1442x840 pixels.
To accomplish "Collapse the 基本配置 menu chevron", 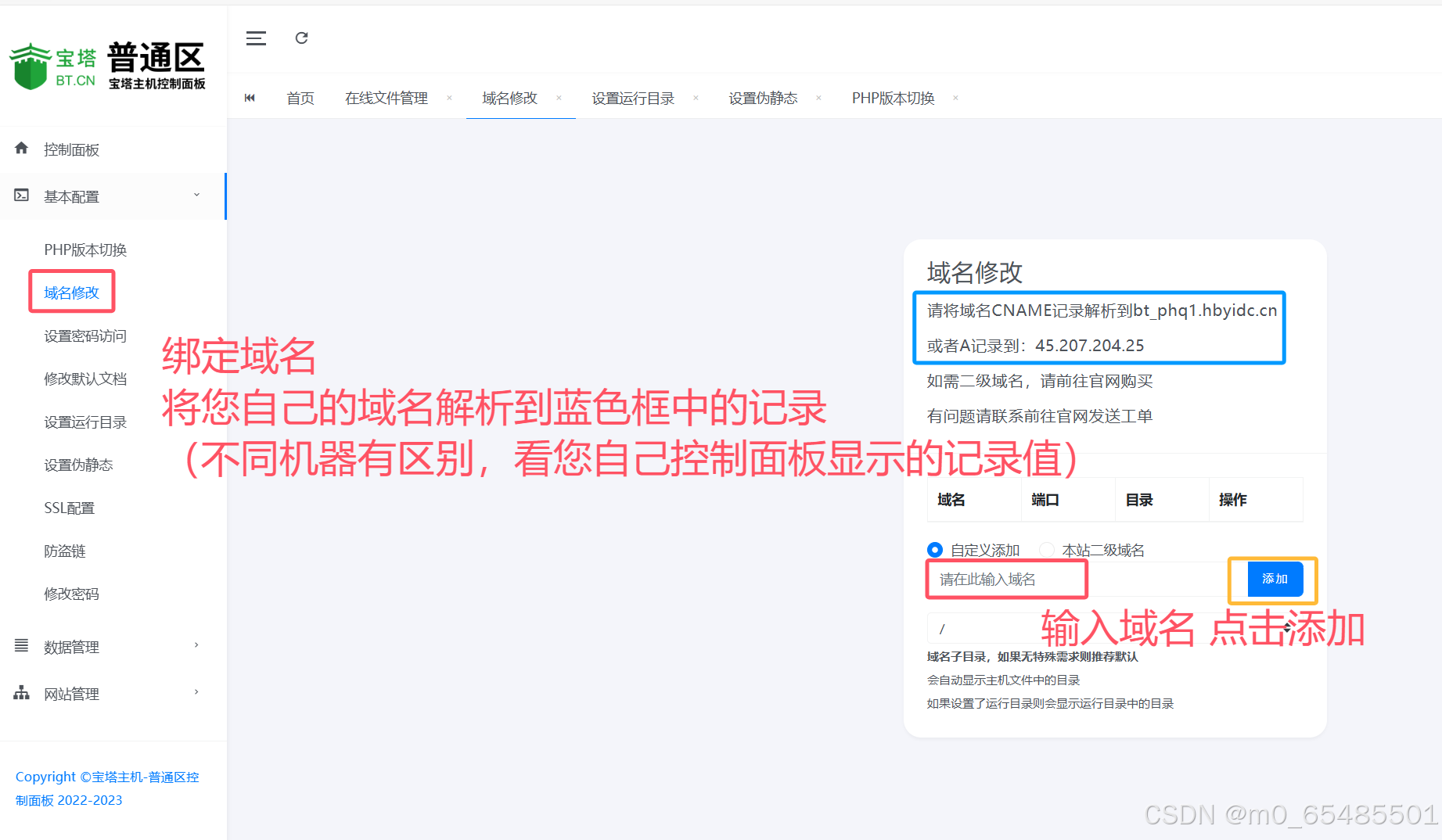I will [x=196, y=195].
